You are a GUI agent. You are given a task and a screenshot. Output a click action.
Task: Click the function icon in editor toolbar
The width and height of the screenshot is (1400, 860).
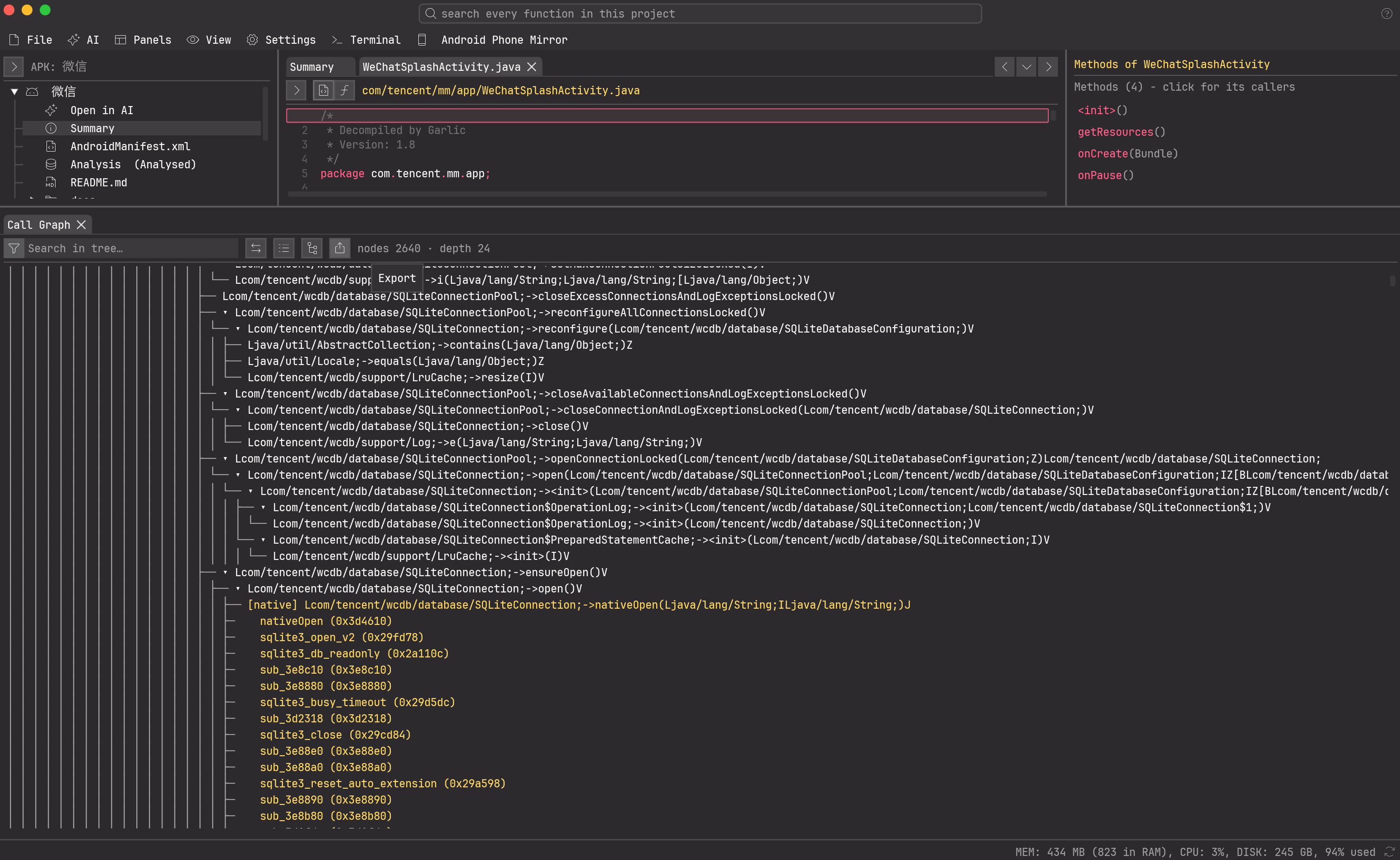point(344,90)
